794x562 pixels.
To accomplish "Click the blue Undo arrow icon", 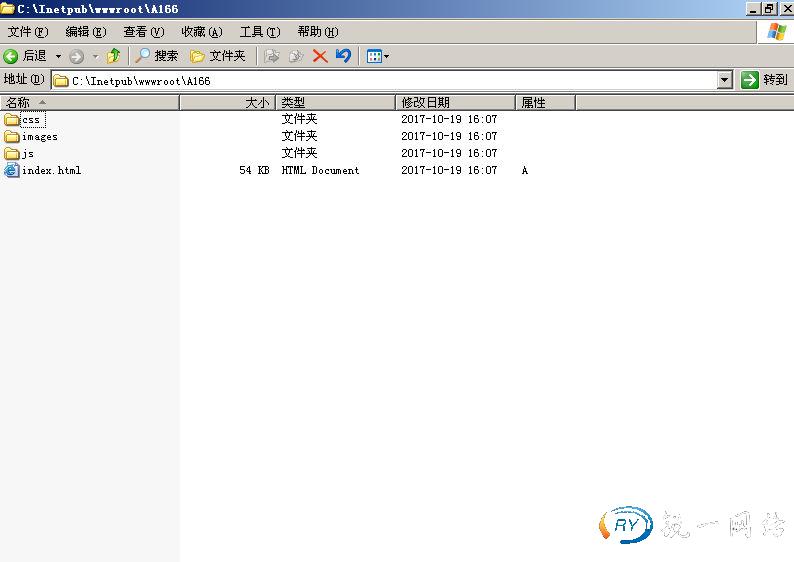I will point(343,56).
